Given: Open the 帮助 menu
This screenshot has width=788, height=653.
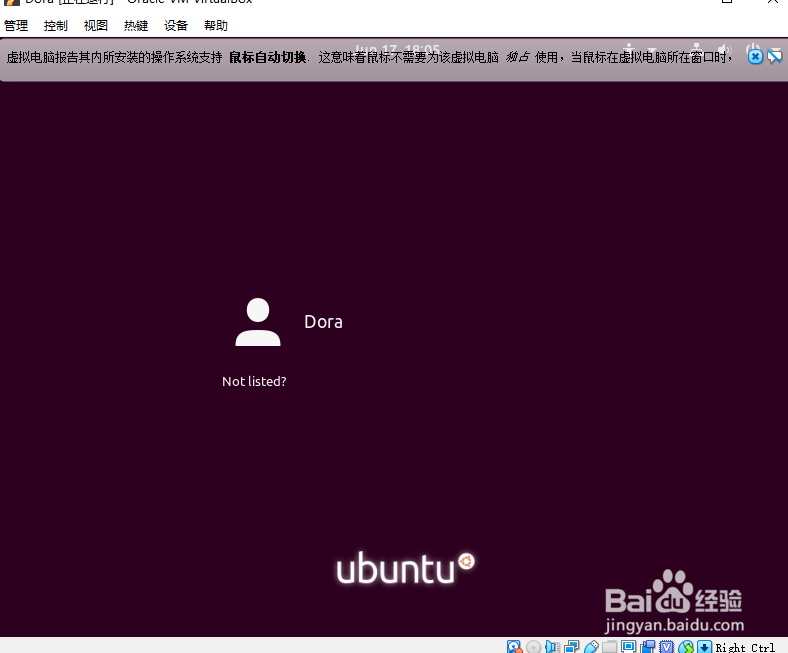Looking at the screenshot, I should coord(216,26).
